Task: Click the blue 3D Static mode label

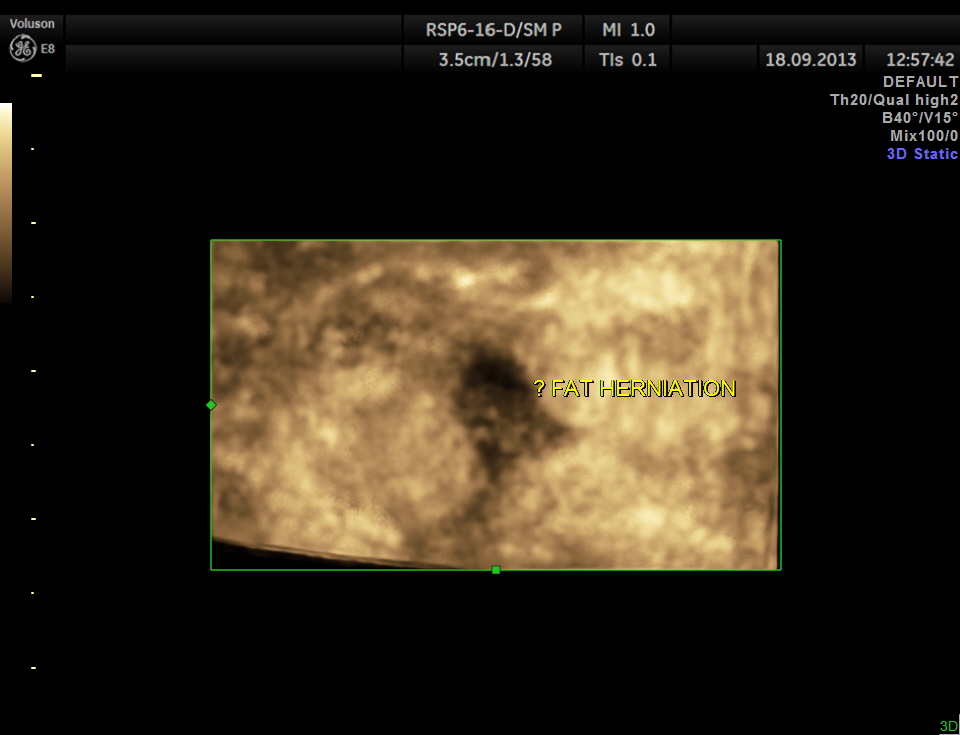Action: [922, 154]
